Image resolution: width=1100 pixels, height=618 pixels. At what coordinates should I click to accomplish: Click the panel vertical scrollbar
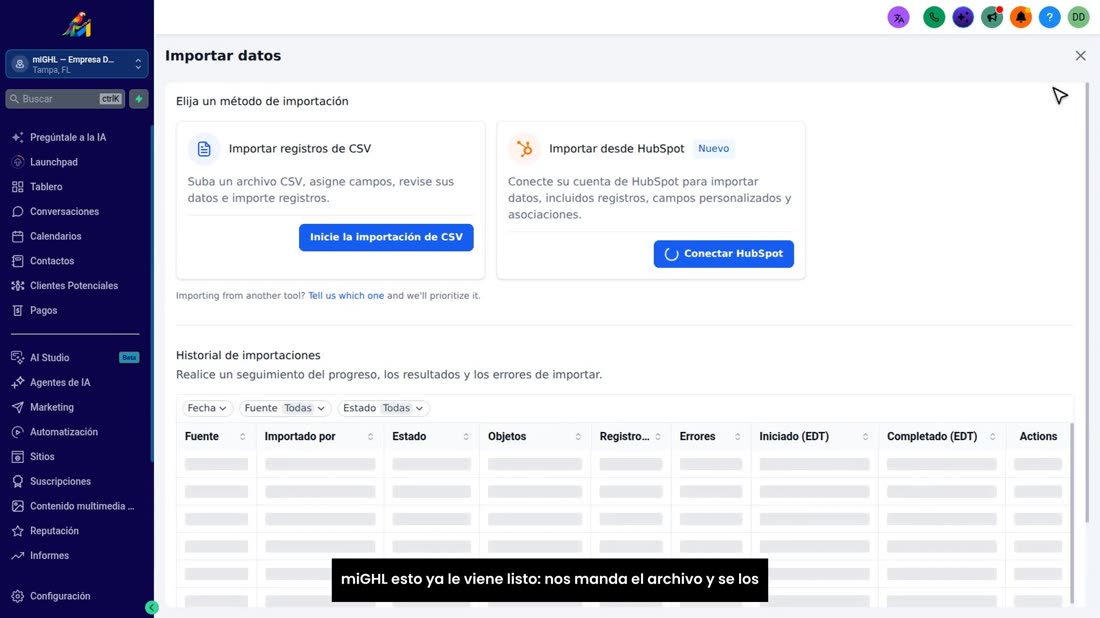click(1087, 302)
